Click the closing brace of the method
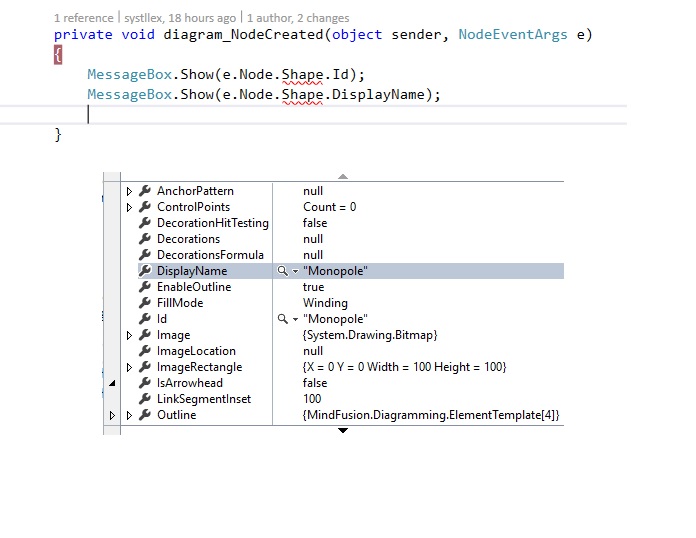 pos(58,134)
